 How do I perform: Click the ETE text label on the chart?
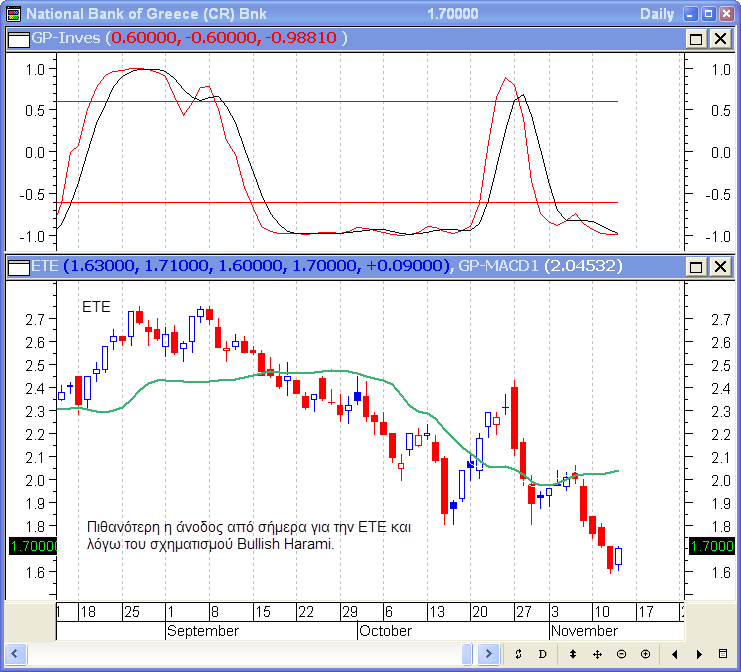click(x=96, y=307)
